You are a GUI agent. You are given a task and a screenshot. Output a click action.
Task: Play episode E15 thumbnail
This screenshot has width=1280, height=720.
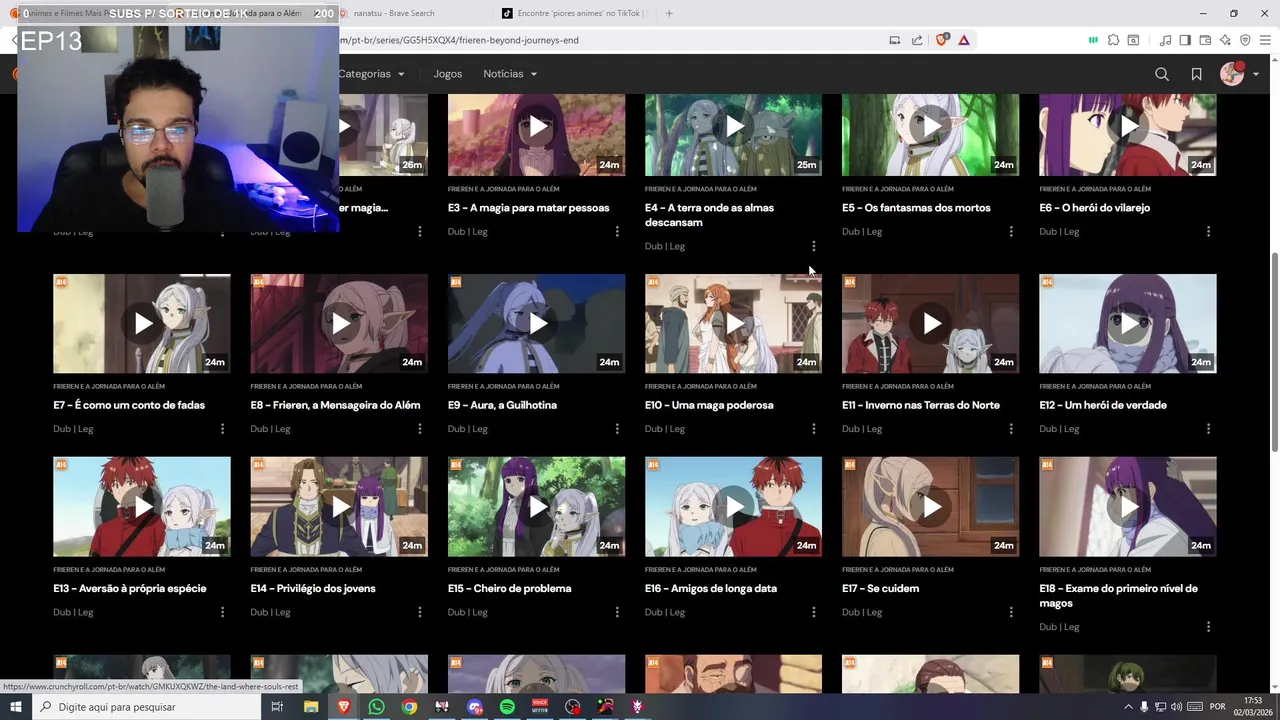(x=536, y=507)
